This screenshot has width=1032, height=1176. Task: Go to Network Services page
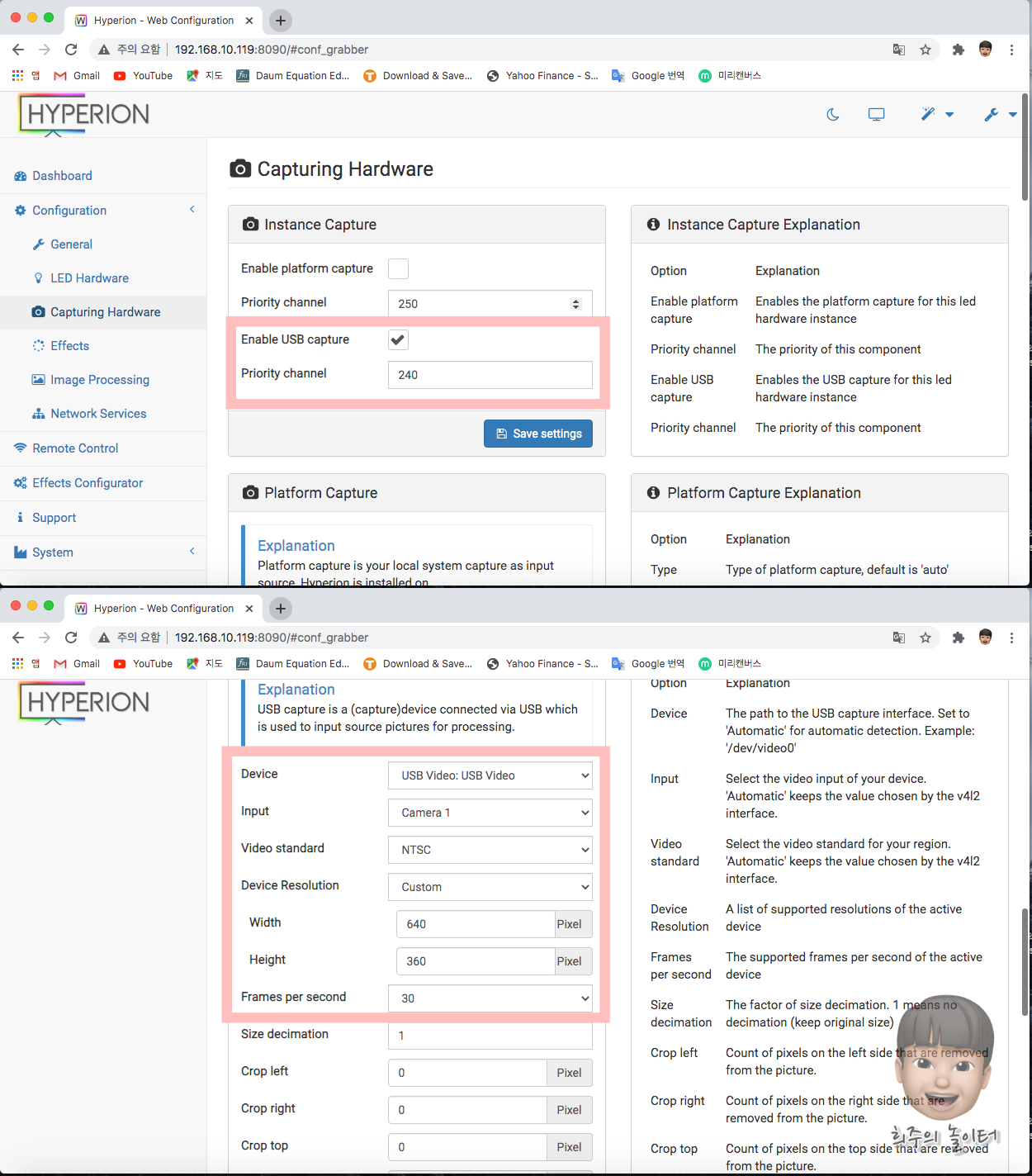click(98, 414)
